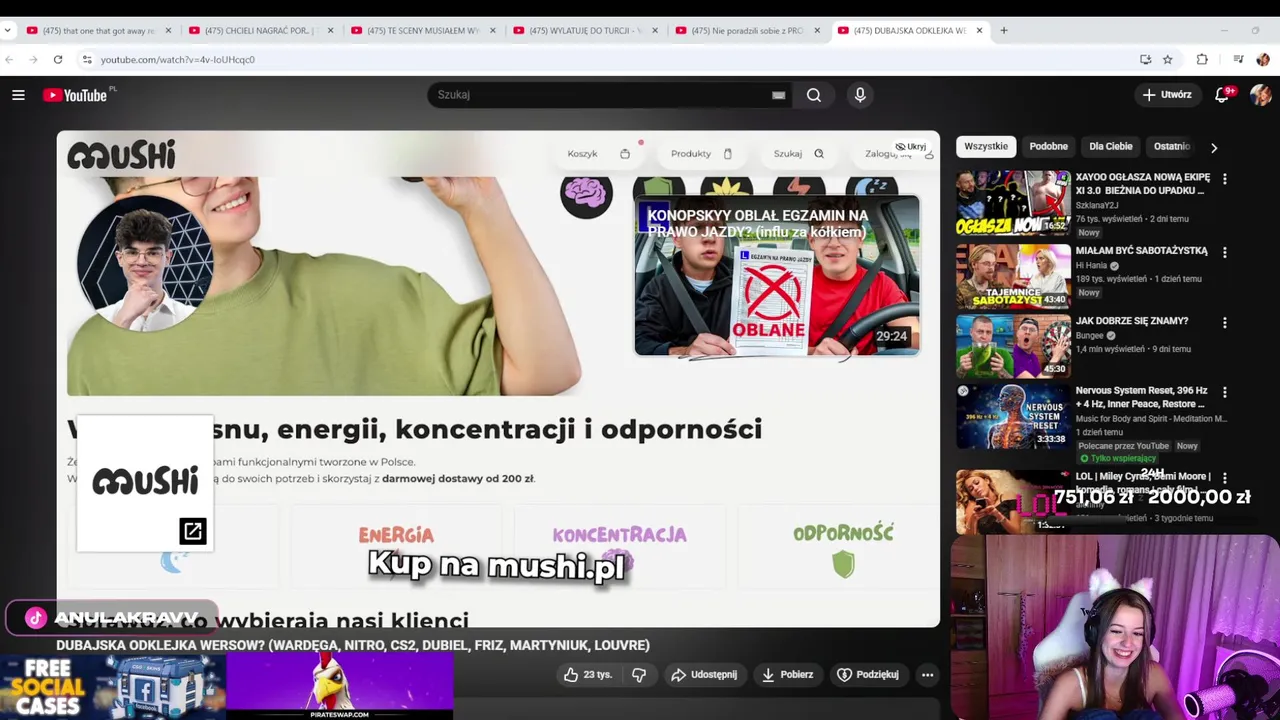Image resolution: width=1280 pixels, height=720 pixels.
Task: Go forward with browser forward arrow
Action: [x=33, y=59]
